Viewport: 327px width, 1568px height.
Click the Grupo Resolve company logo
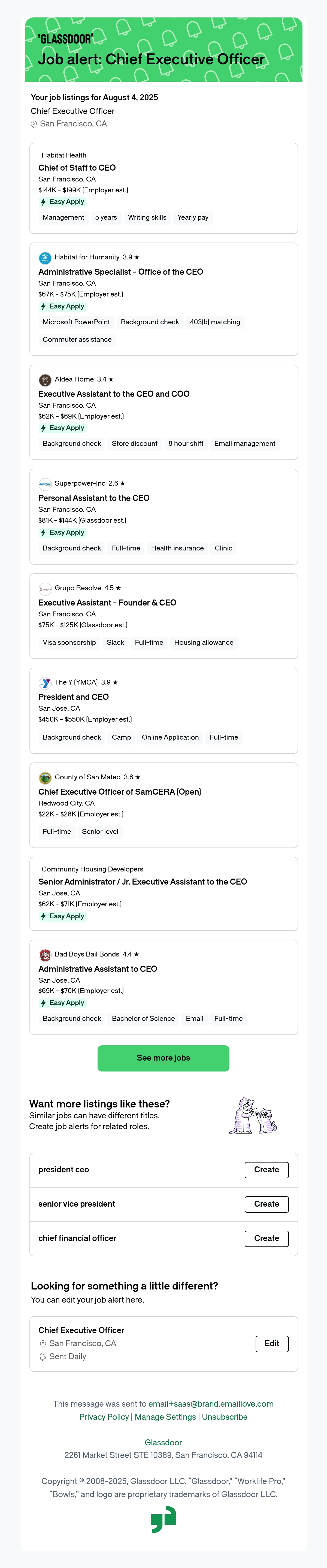point(45,589)
